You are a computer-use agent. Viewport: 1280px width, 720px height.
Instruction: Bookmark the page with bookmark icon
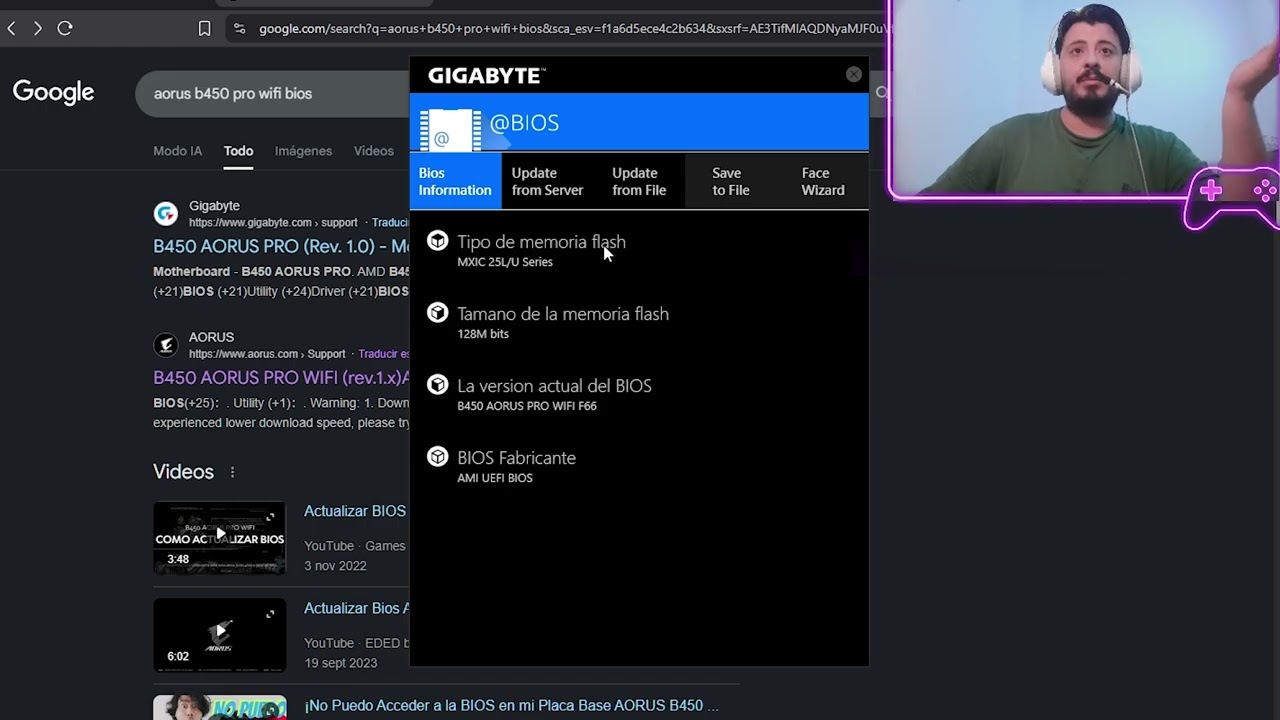tap(204, 29)
